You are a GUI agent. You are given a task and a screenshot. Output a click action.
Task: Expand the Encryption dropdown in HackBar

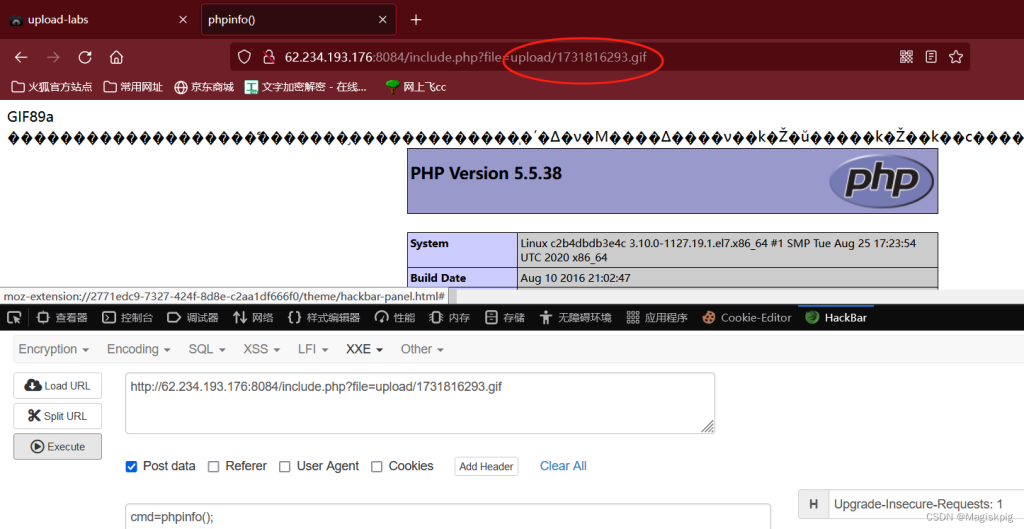tap(53, 349)
